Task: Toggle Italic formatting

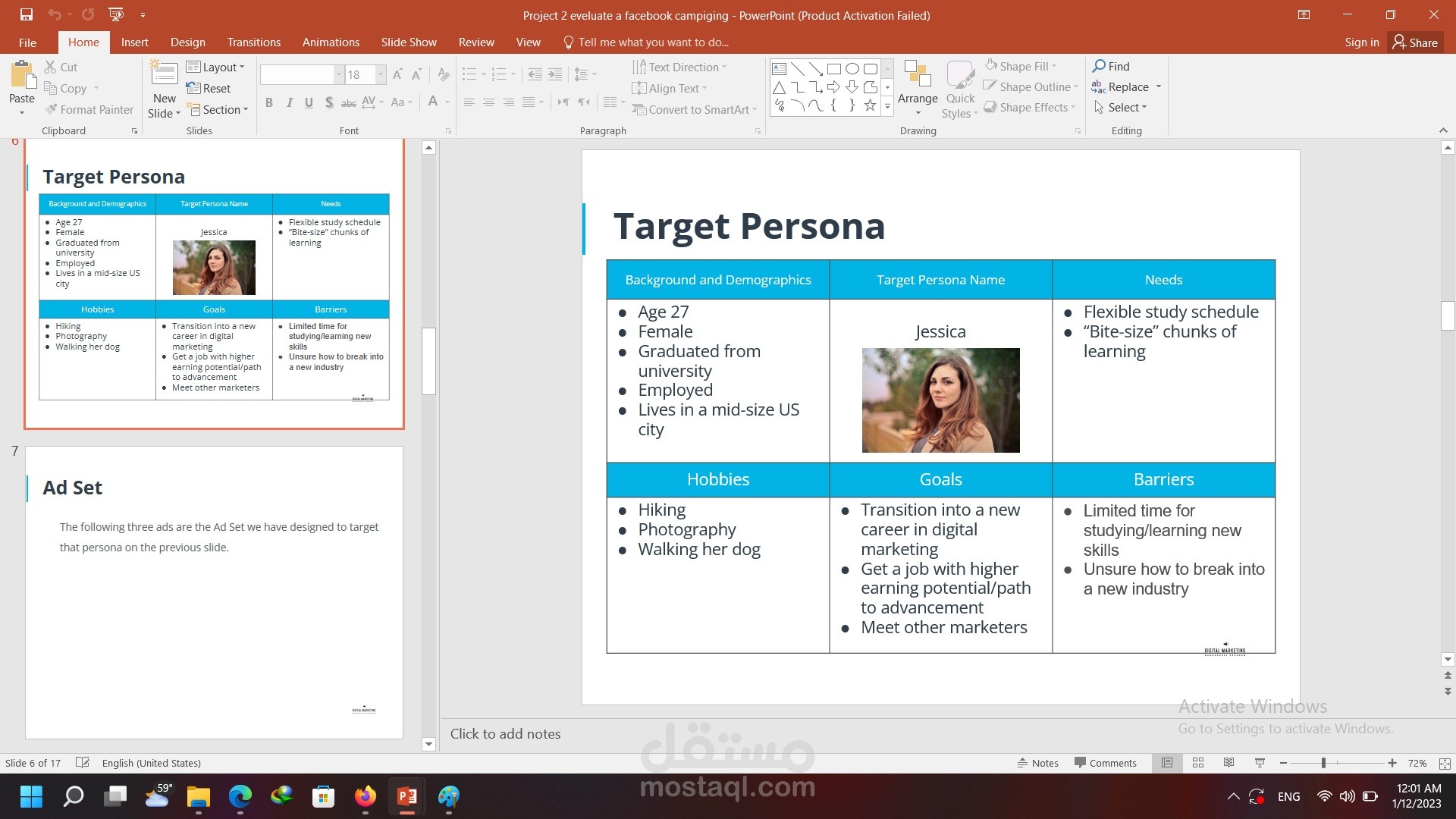Action: tap(289, 102)
